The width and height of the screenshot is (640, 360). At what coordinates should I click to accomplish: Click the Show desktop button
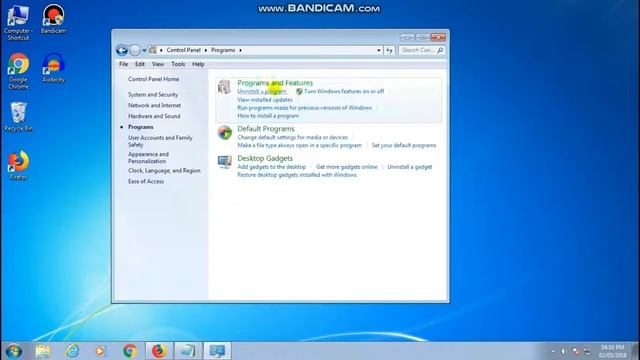(x=635, y=351)
